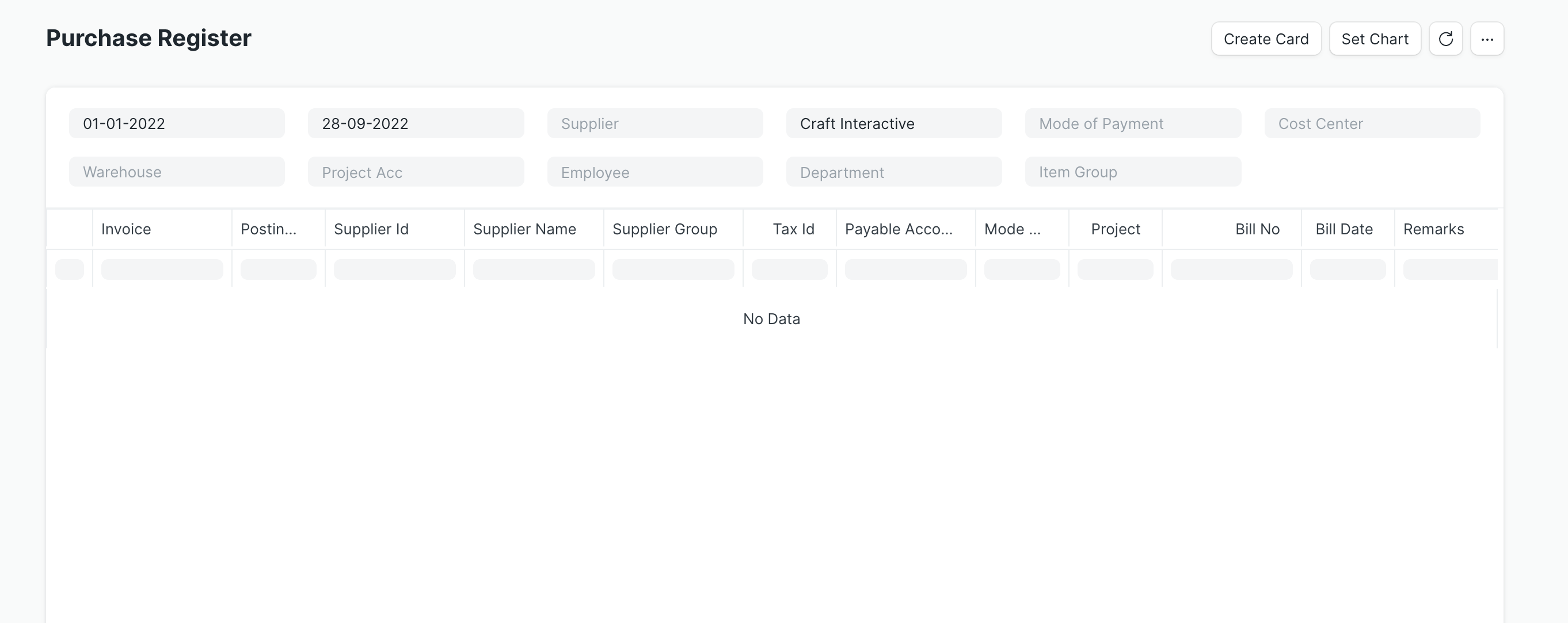Open the Supplier filter dropdown
Screen dimensions: 1568x623
pos(655,123)
